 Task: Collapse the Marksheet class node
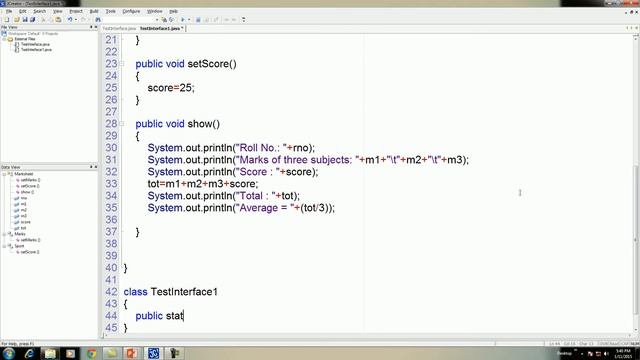coord(5,174)
